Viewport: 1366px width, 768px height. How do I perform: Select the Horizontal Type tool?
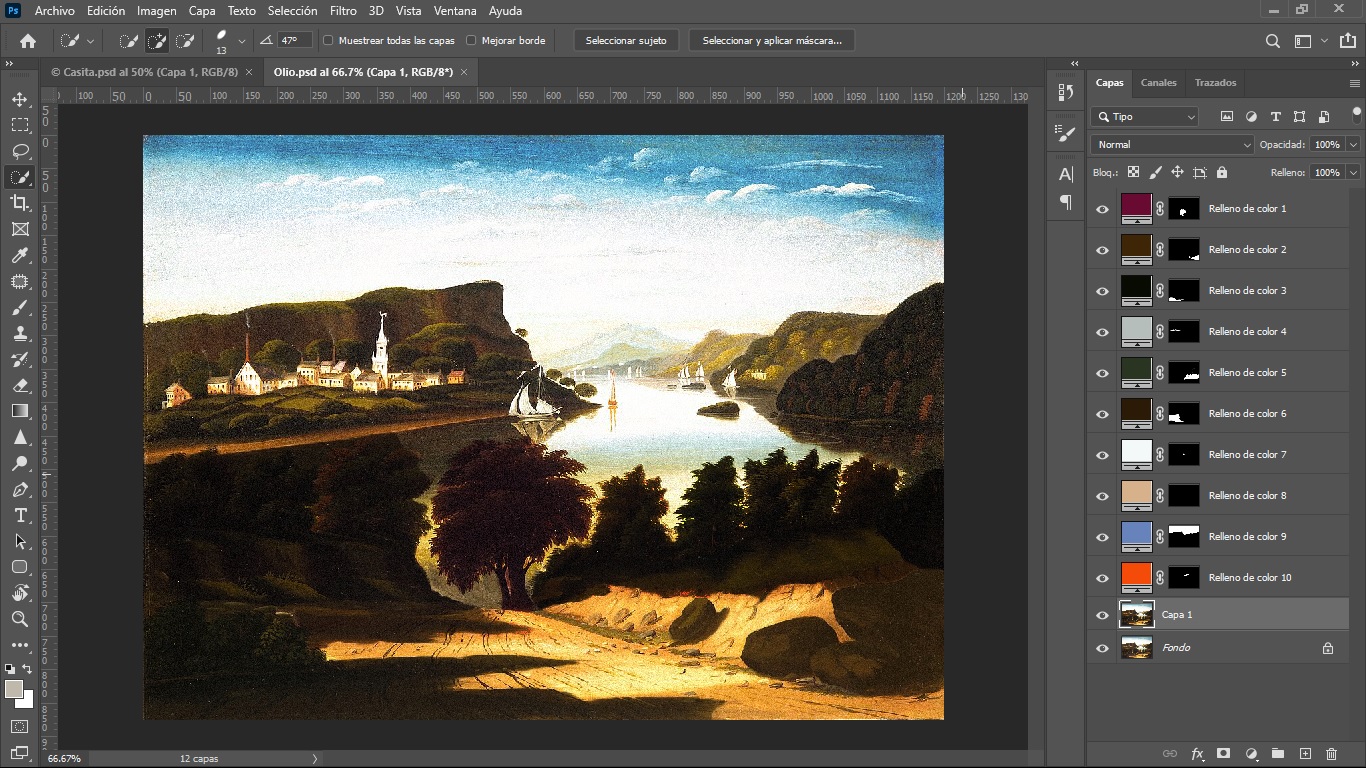(20, 516)
